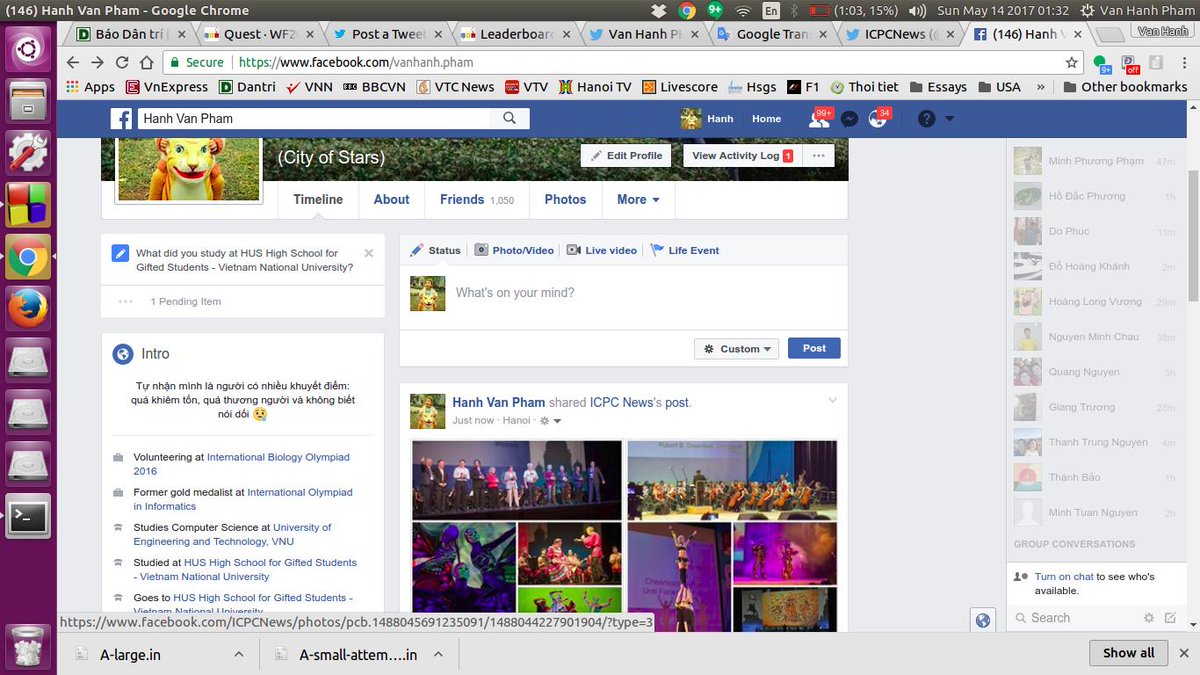The image size is (1200, 675).
Task: Open the Photos tab
Action: point(565,199)
